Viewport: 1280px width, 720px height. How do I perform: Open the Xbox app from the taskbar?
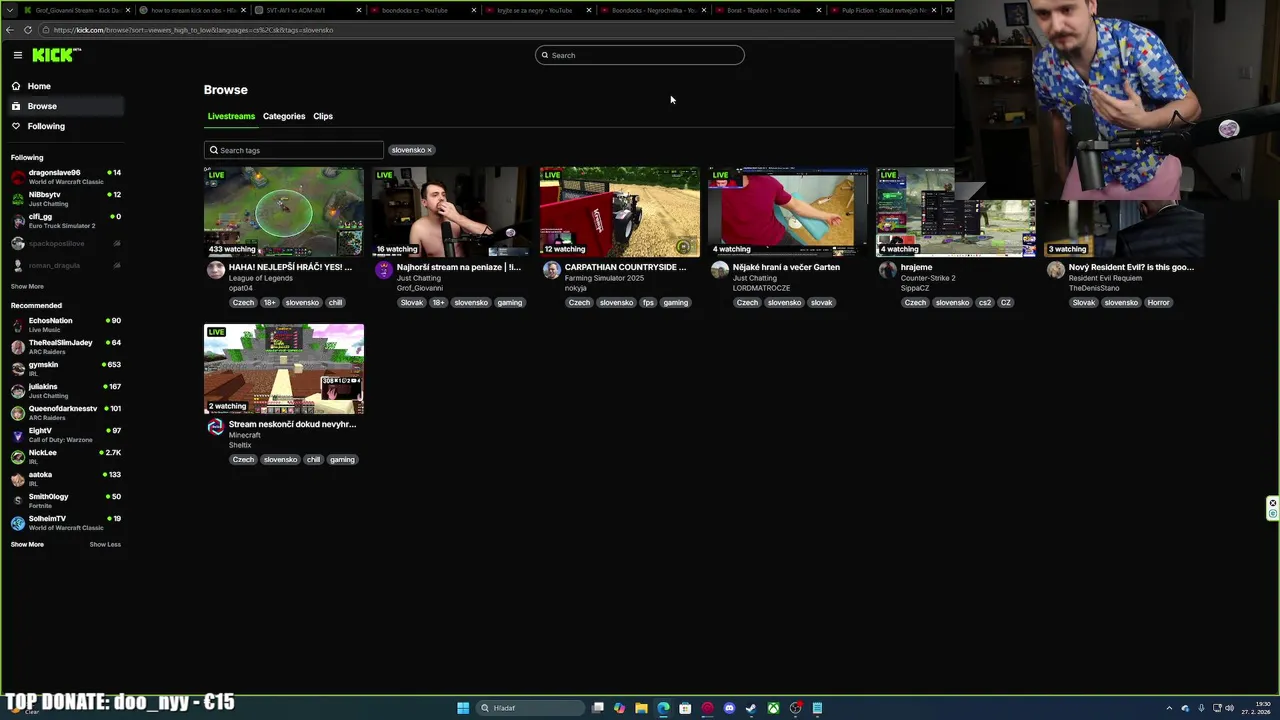coord(773,708)
